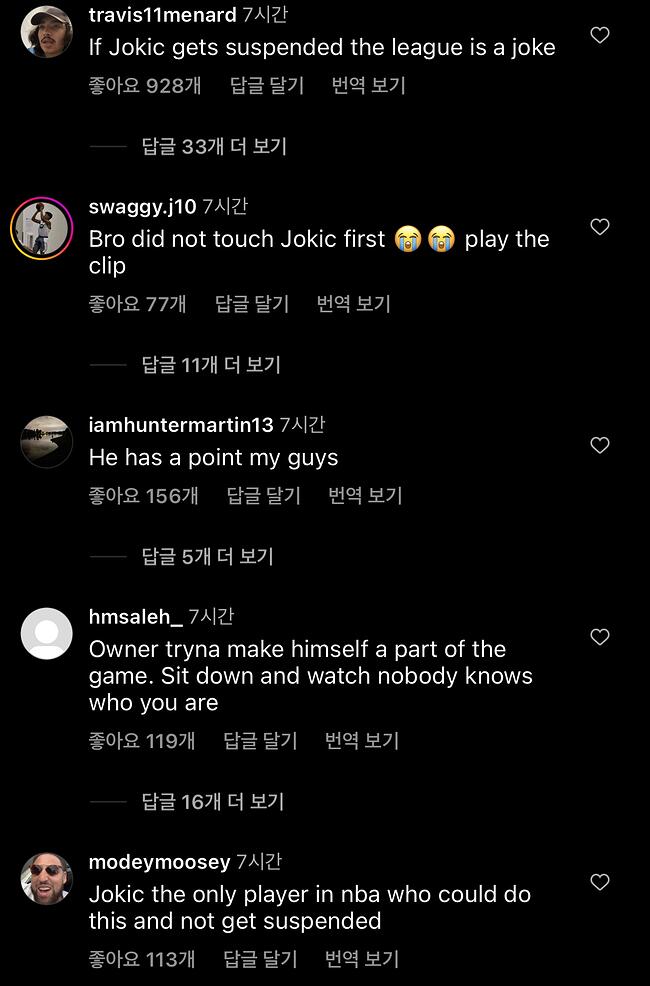This screenshot has width=650, height=986.
Task: Expand 33 more replies under travis11menard
Action: click(214, 147)
